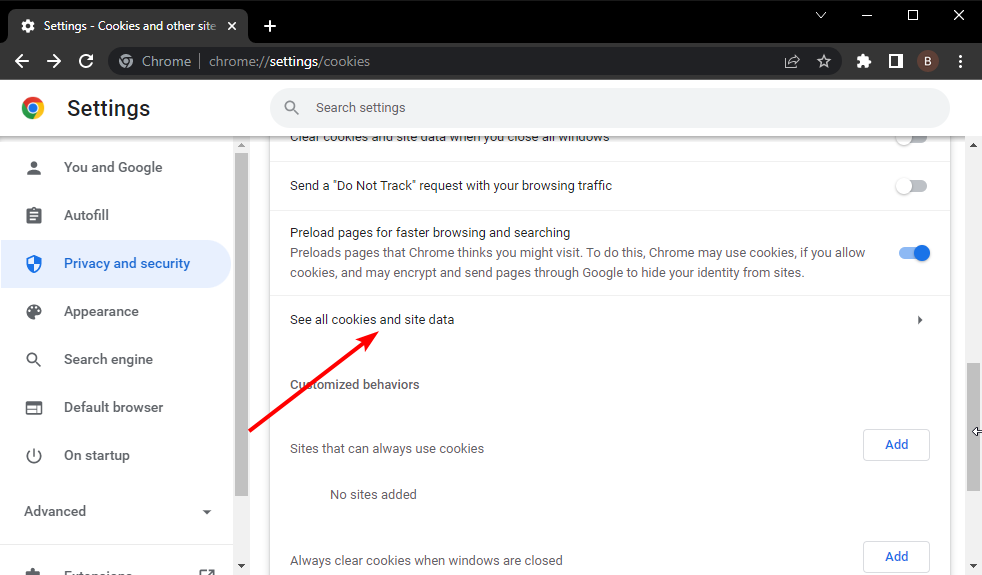Click main page scroll-down arrow
This screenshot has width=982, height=575.
tap(973, 566)
